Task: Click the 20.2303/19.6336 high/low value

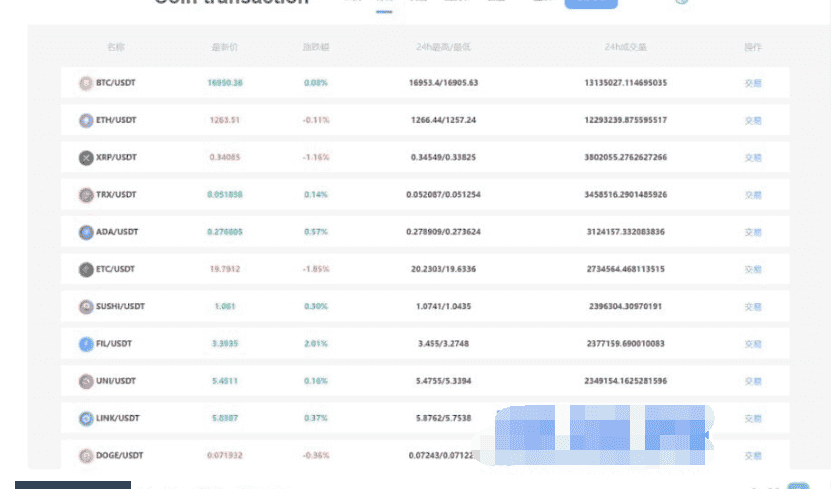Action: pyautogui.click(x=444, y=269)
